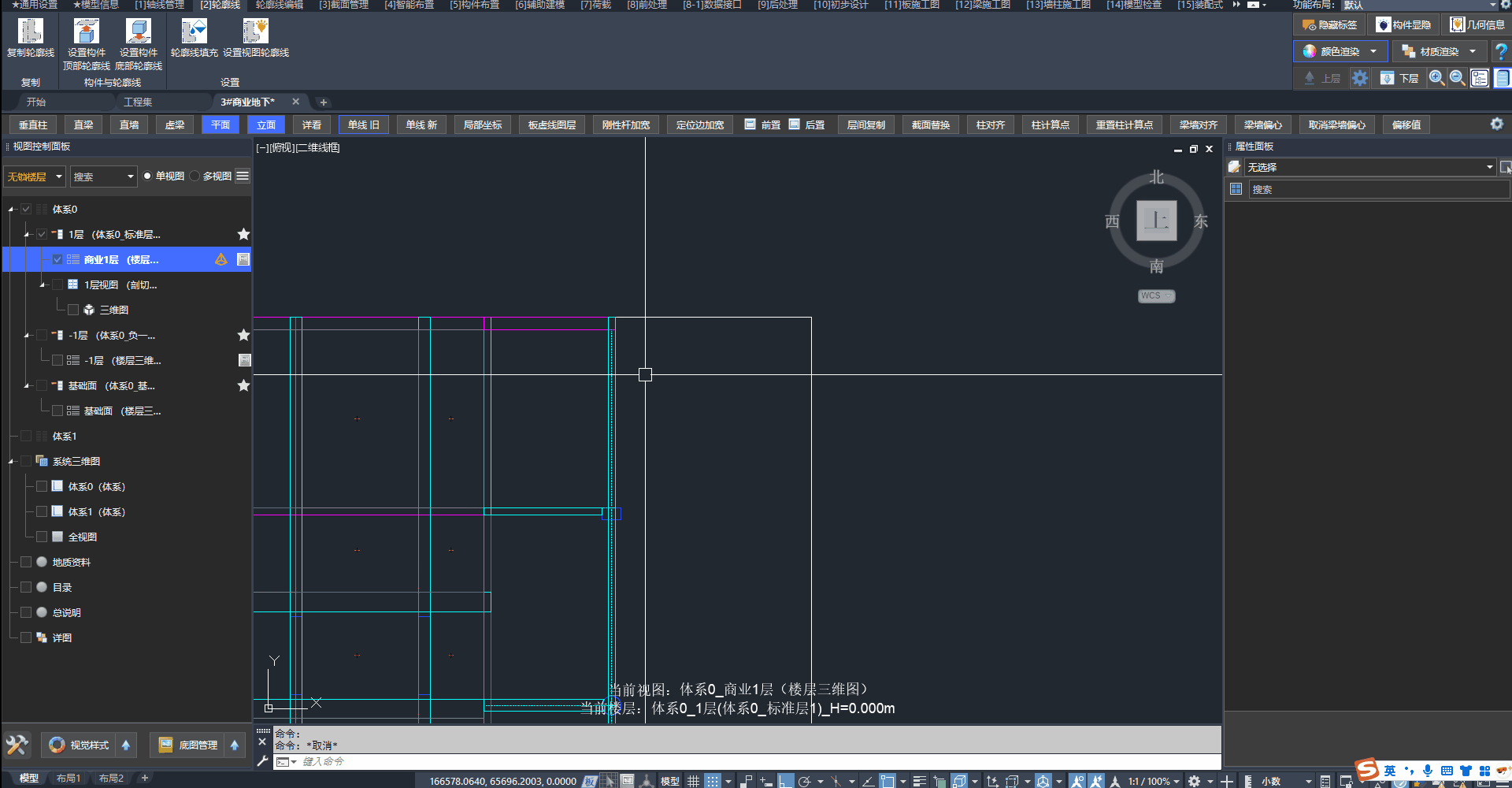Screen dimensions: 1512x788
Task: Click the 垂直柱 button
Action: pyautogui.click(x=33, y=125)
